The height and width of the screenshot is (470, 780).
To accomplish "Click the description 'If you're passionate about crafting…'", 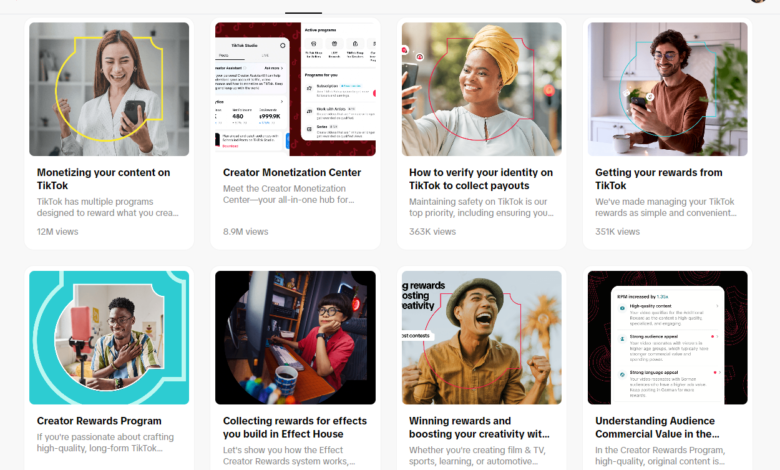I will (x=105, y=442).
